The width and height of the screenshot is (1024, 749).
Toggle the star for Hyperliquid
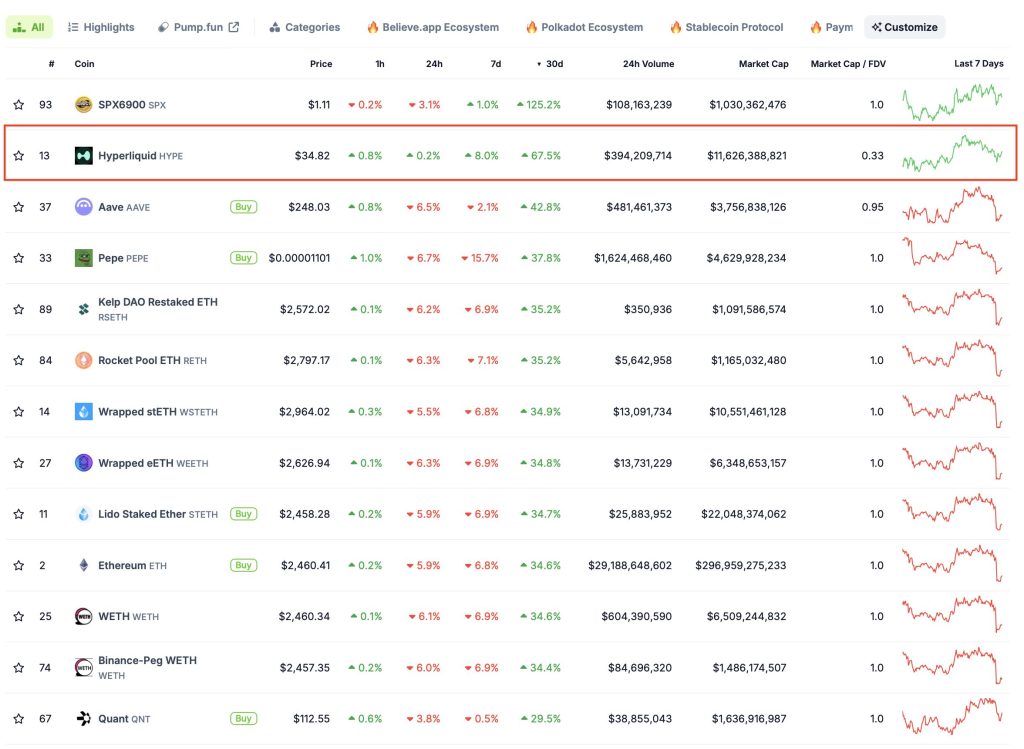[x=18, y=155]
